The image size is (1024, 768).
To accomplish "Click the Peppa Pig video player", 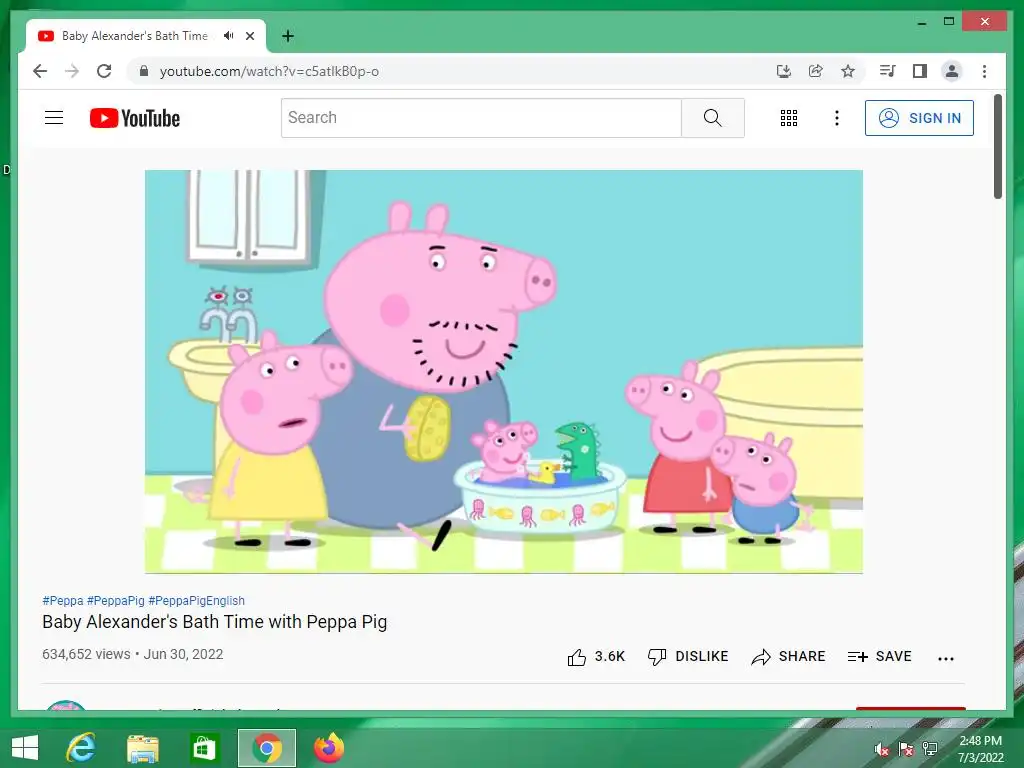I will pos(504,372).
